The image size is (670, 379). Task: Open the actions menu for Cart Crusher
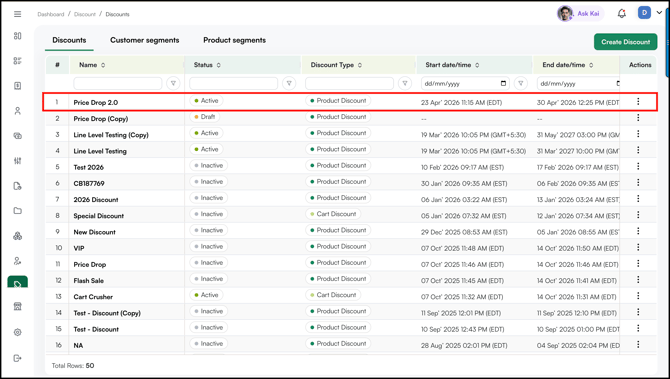[638, 296]
